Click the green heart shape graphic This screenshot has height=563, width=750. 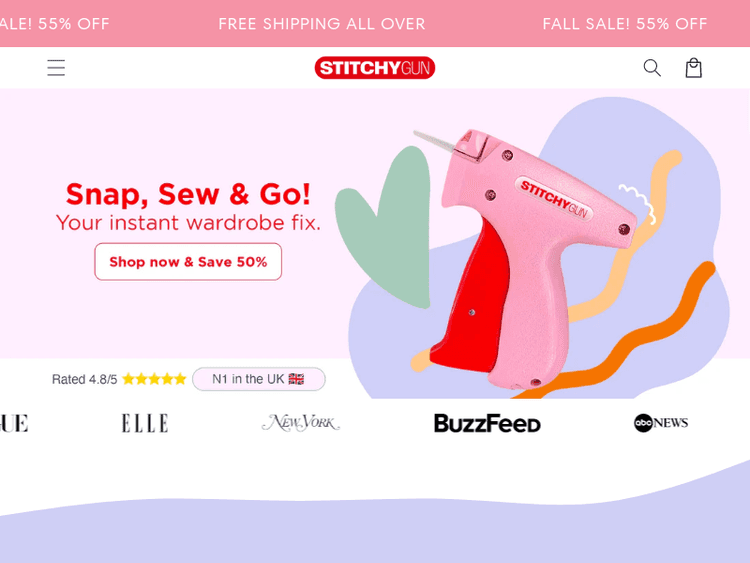(x=383, y=227)
